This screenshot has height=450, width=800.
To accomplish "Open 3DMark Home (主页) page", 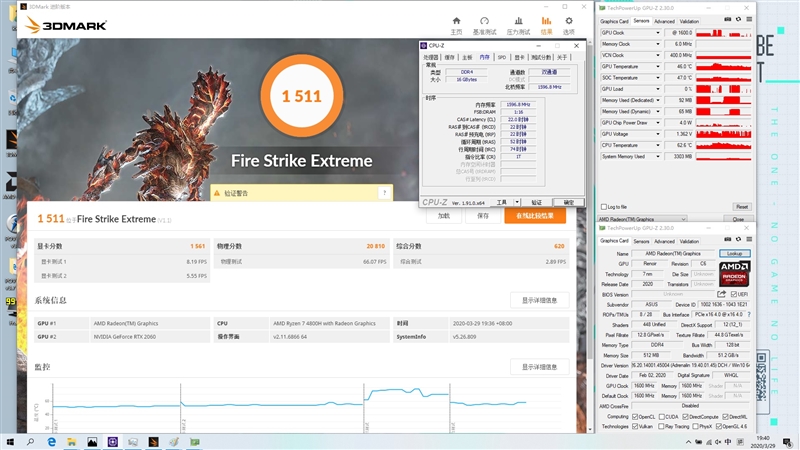I will pyautogui.click(x=456, y=24).
